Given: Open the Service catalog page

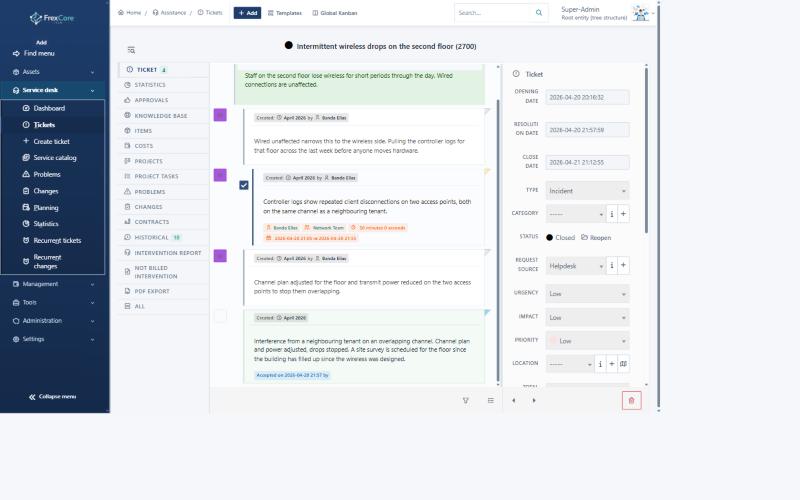Looking at the screenshot, I should 55,158.
